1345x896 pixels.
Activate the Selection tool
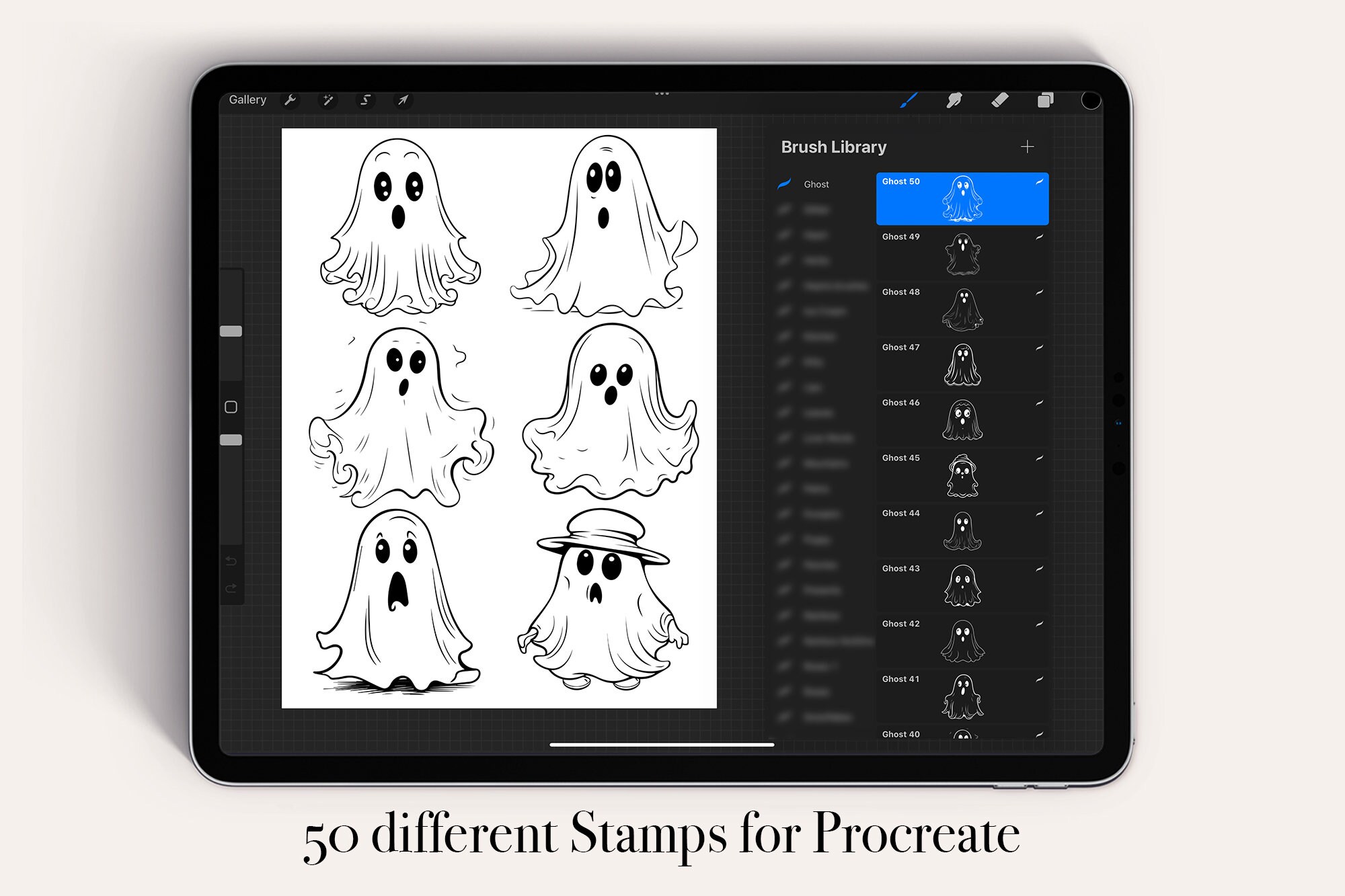coord(365,100)
